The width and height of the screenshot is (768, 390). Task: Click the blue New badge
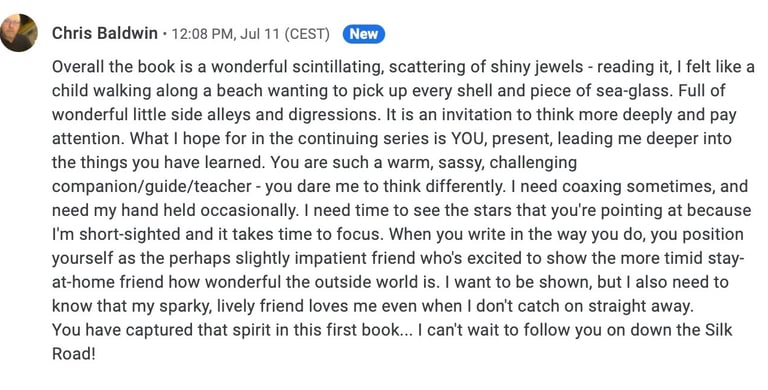pos(363,34)
